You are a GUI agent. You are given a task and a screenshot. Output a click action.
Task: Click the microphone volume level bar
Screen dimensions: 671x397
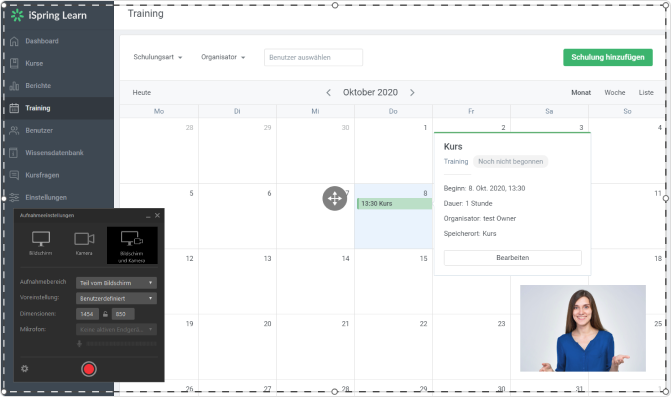point(121,344)
